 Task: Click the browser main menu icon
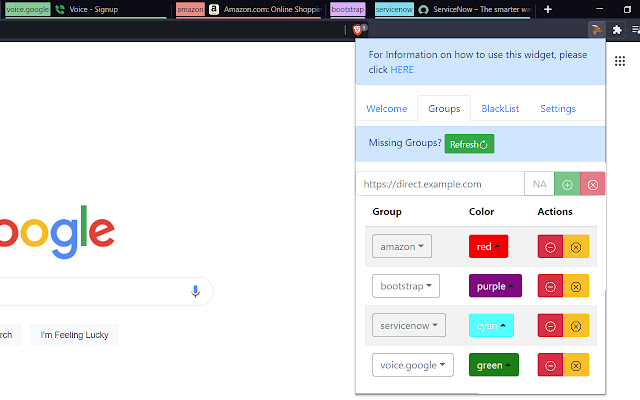pyautogui.click(x=636, y=29)
